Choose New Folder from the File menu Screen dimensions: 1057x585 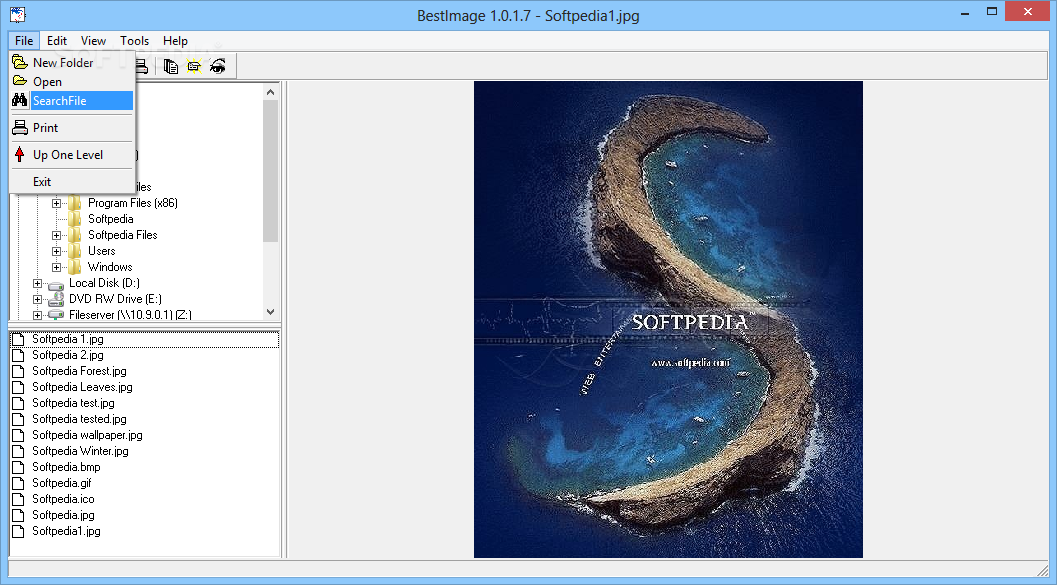(72, 63)
